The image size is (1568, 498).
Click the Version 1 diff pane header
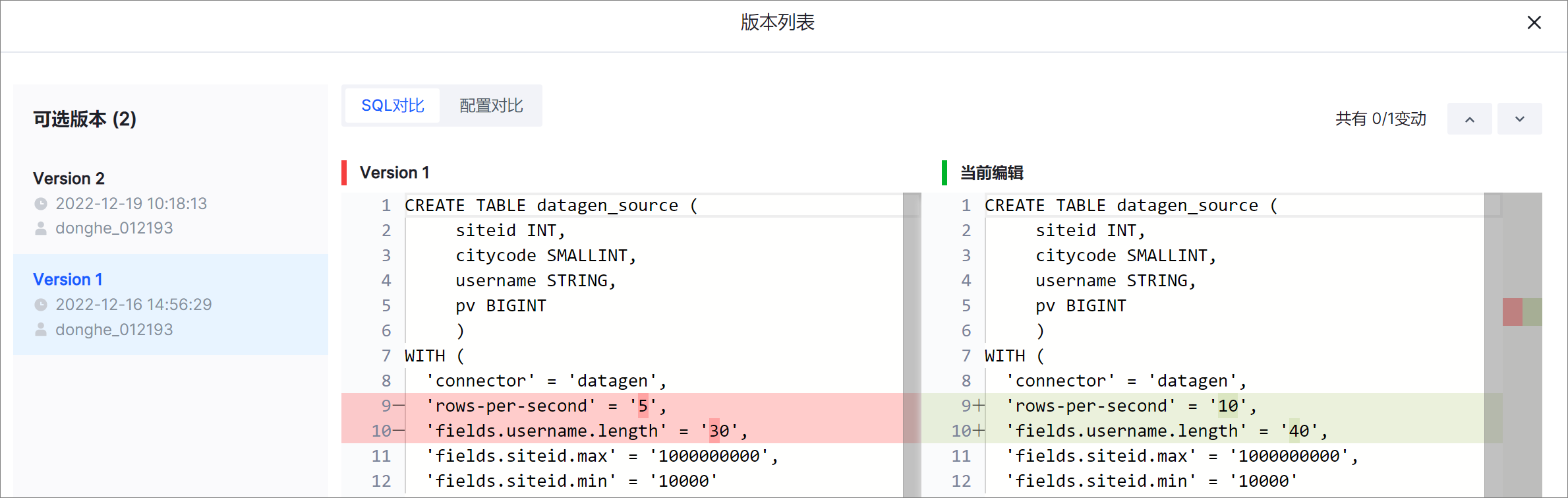coord(394,173)
